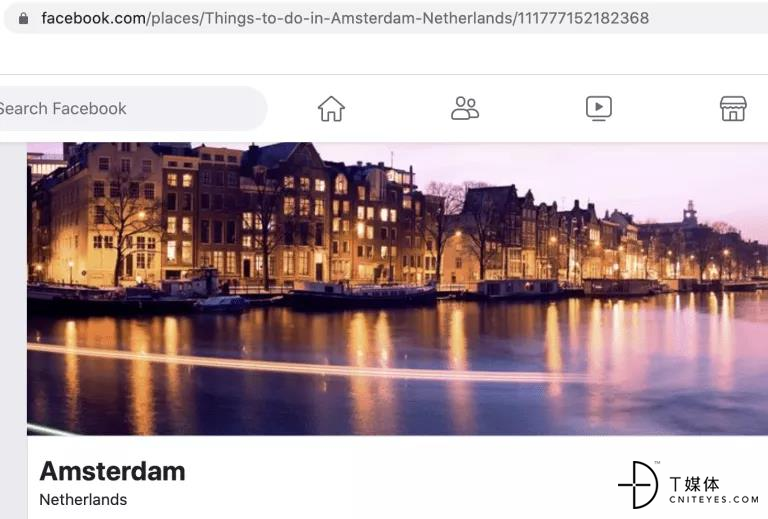
Task: Click the houseboat moored in cover photo center
Action: (362, 292)
